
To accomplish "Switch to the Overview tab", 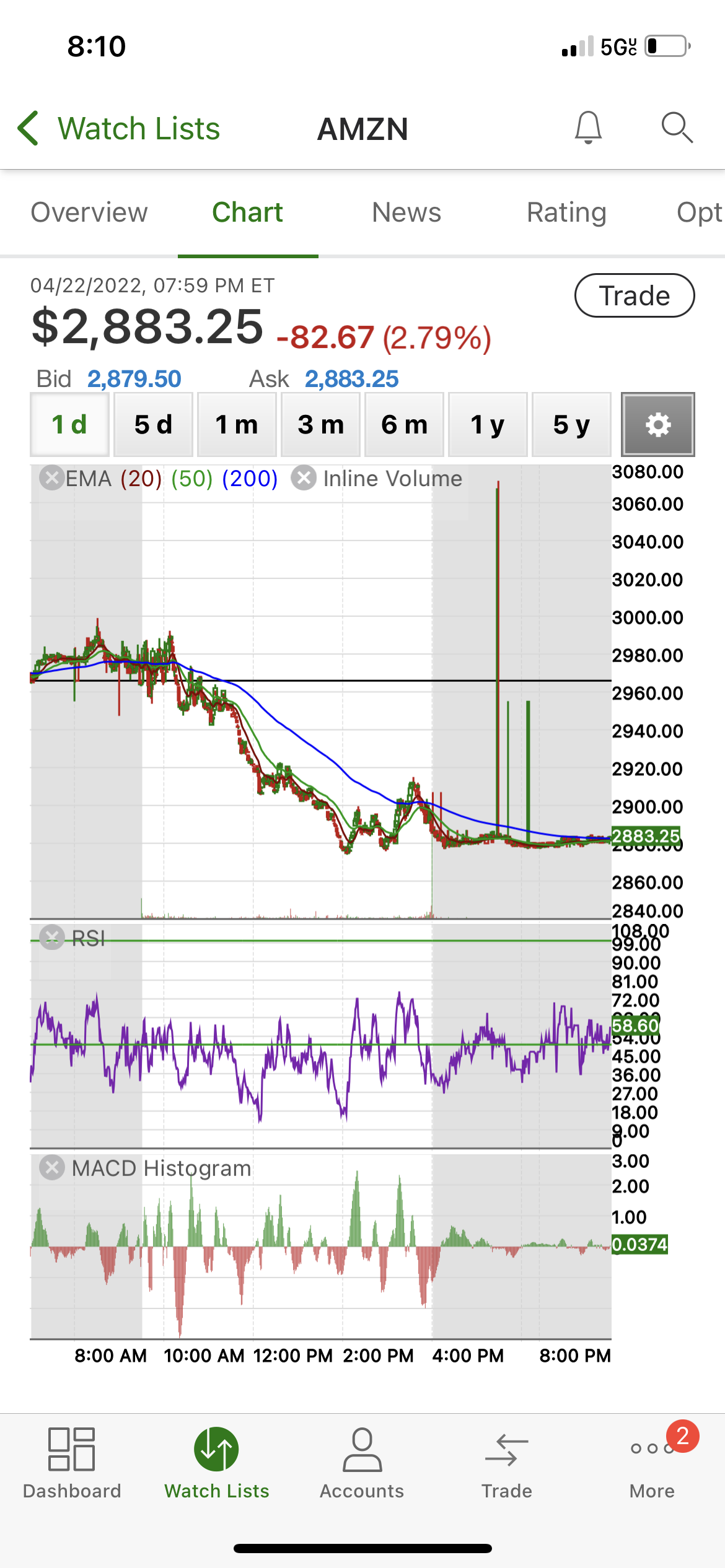I will (x=89, y=212).
